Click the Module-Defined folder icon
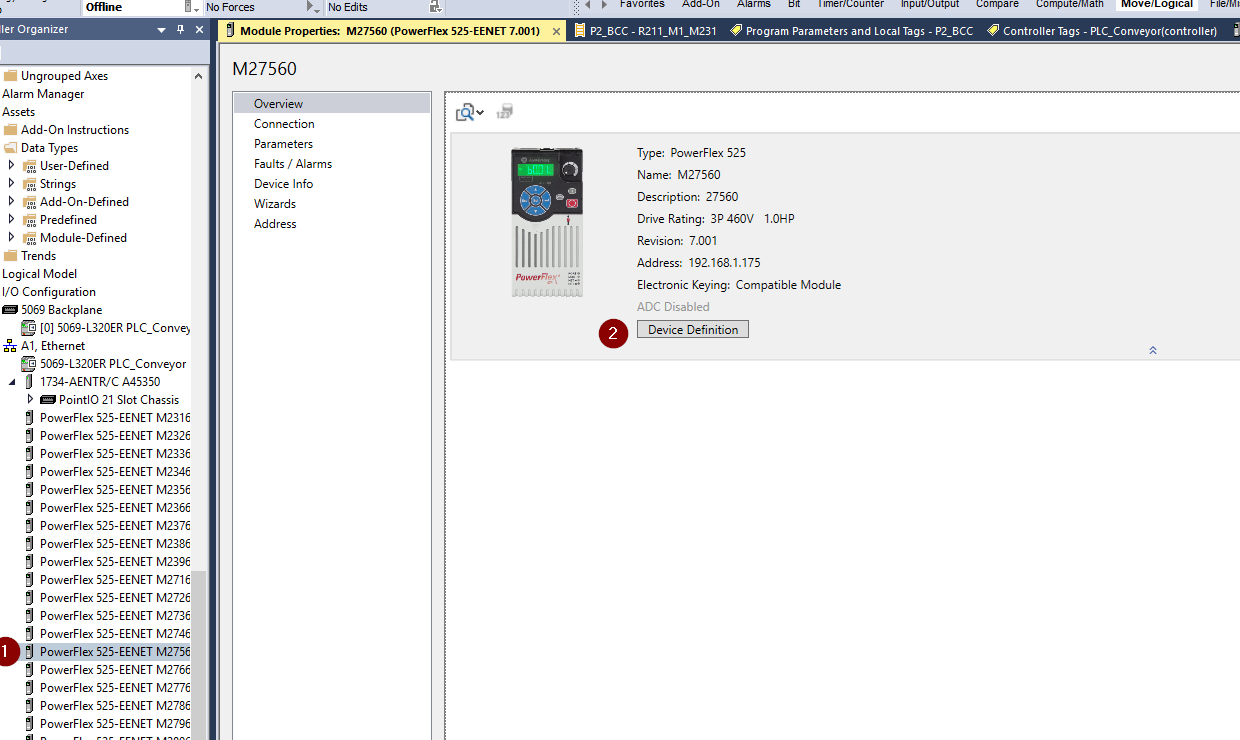Image resolution: width=1240 pixels, height=740 pixels. pyautogui.click(x=29, y=238)
